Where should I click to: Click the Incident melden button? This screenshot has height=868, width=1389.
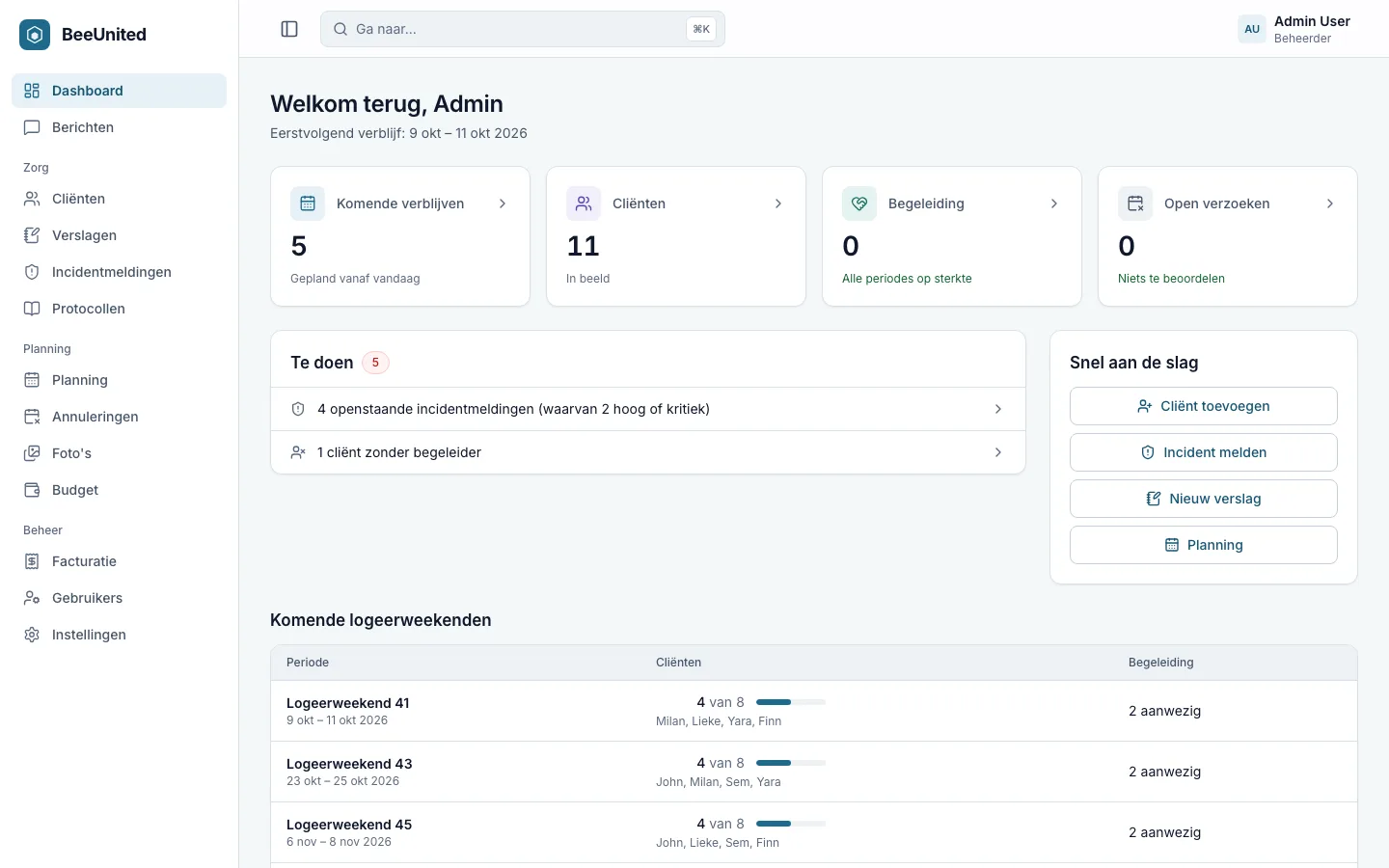coord(1203,452)
